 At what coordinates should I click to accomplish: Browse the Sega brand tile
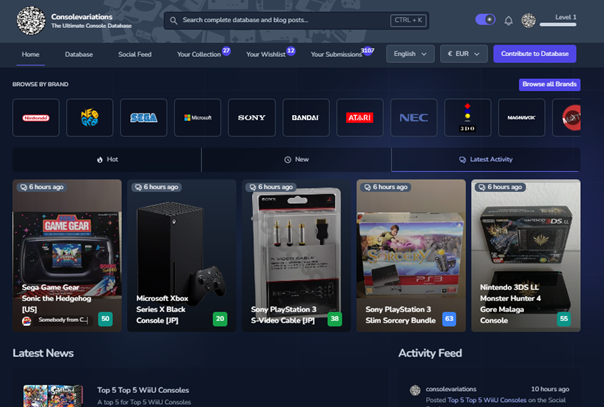click(144, 118)
